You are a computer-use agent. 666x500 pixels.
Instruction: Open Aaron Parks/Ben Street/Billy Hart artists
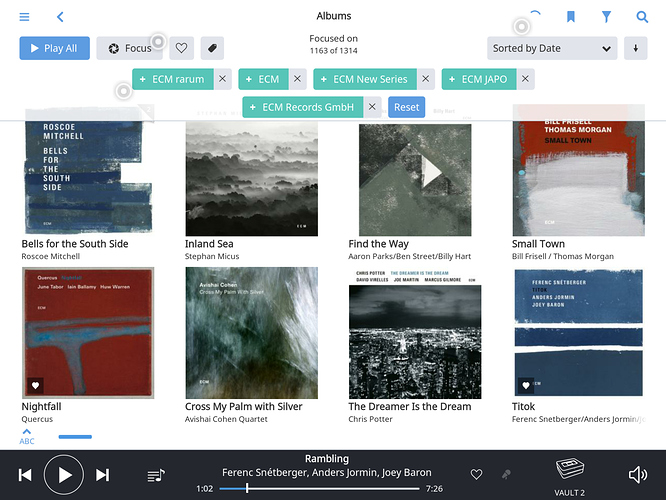[x=409, y=256]
